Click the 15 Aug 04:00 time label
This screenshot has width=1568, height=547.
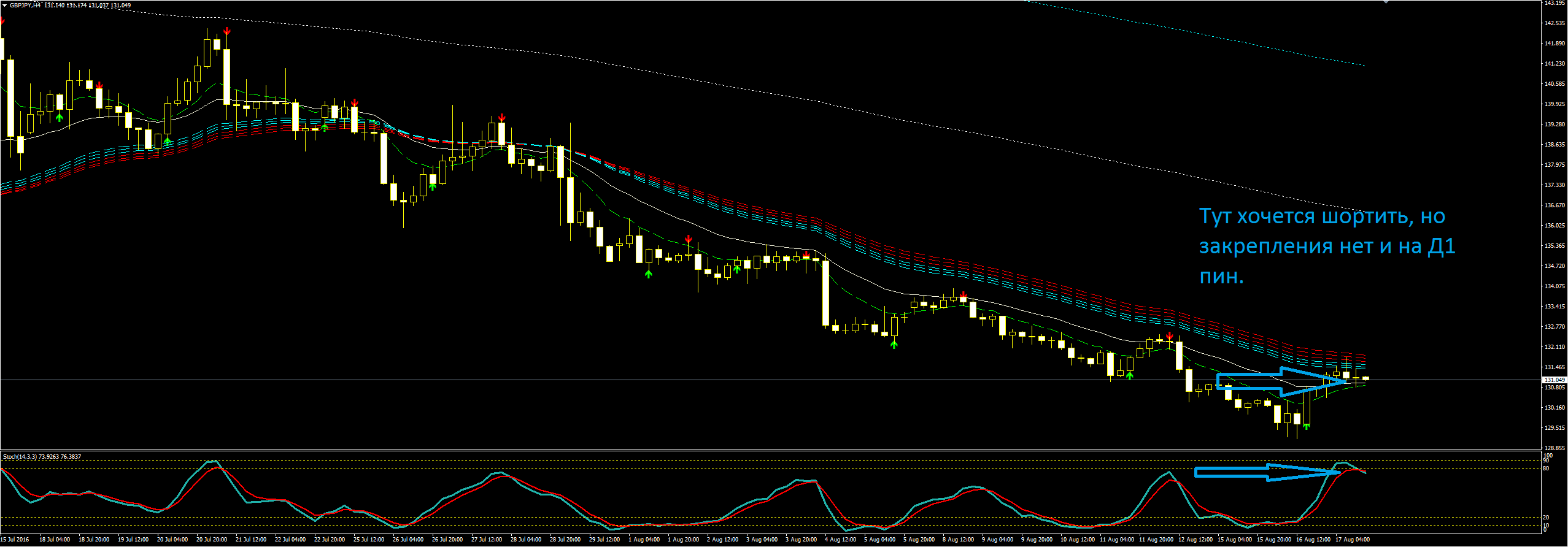coord(1235,540)
